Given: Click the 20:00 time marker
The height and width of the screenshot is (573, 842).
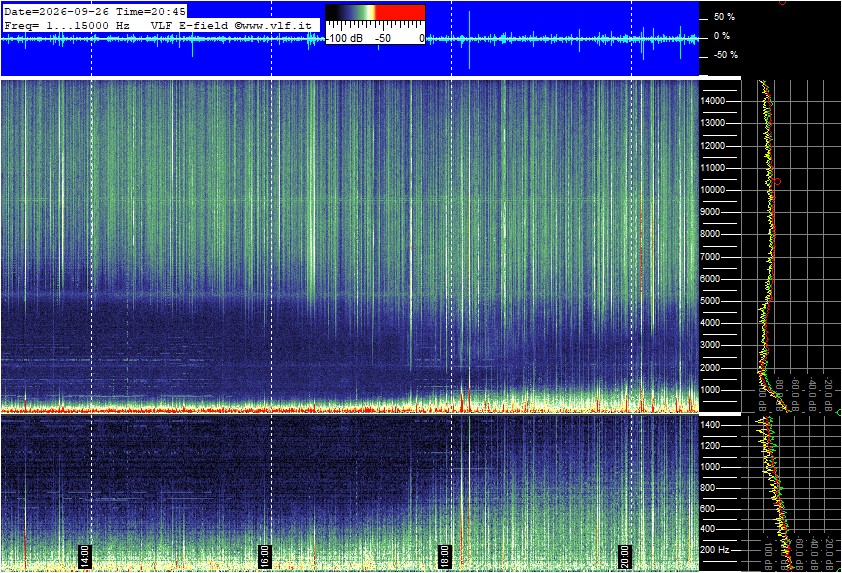Looking at the screenshot, I should [x=625, y=556].
